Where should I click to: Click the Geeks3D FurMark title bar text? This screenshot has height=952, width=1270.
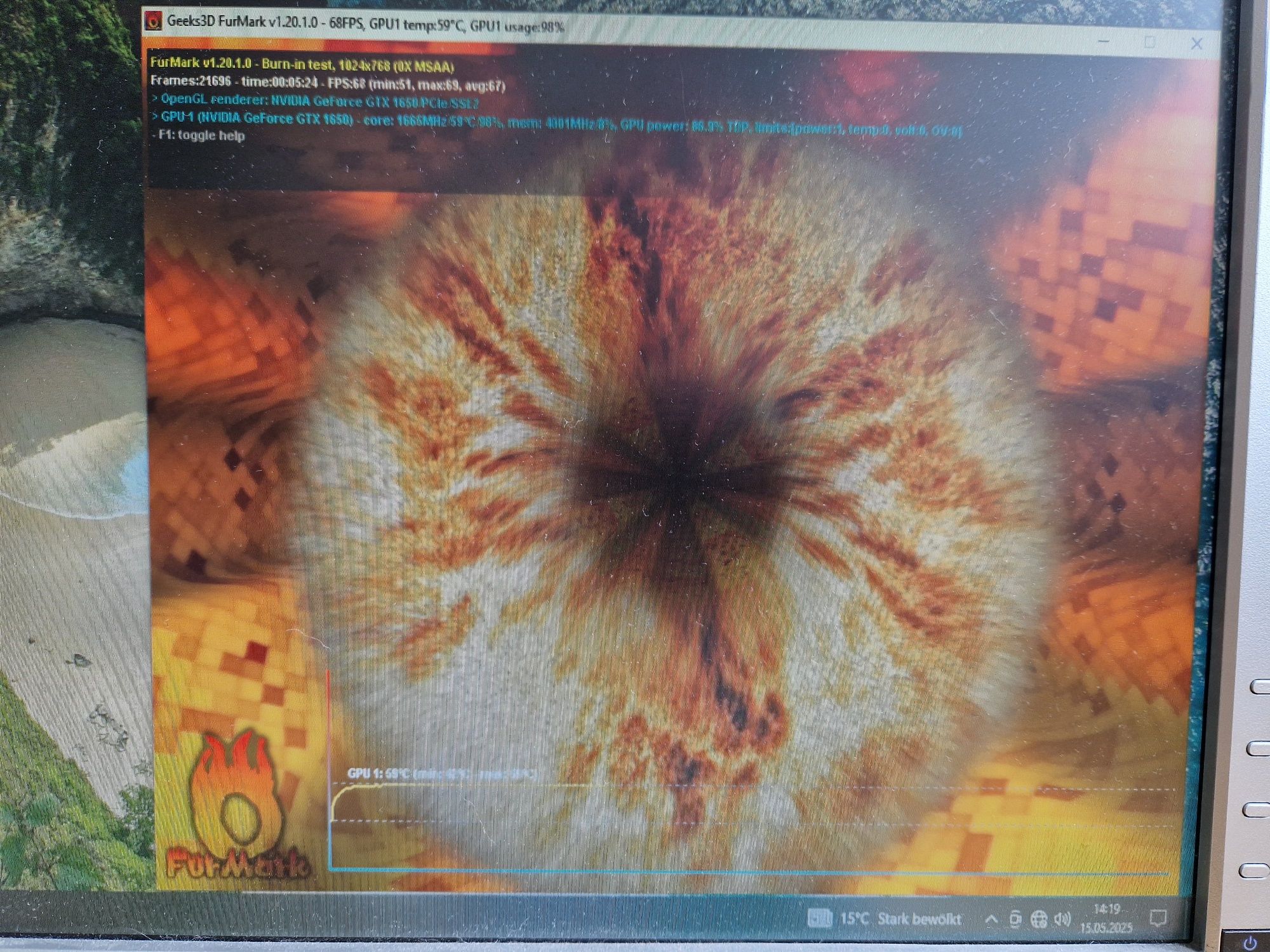click(x=366, y=23)
